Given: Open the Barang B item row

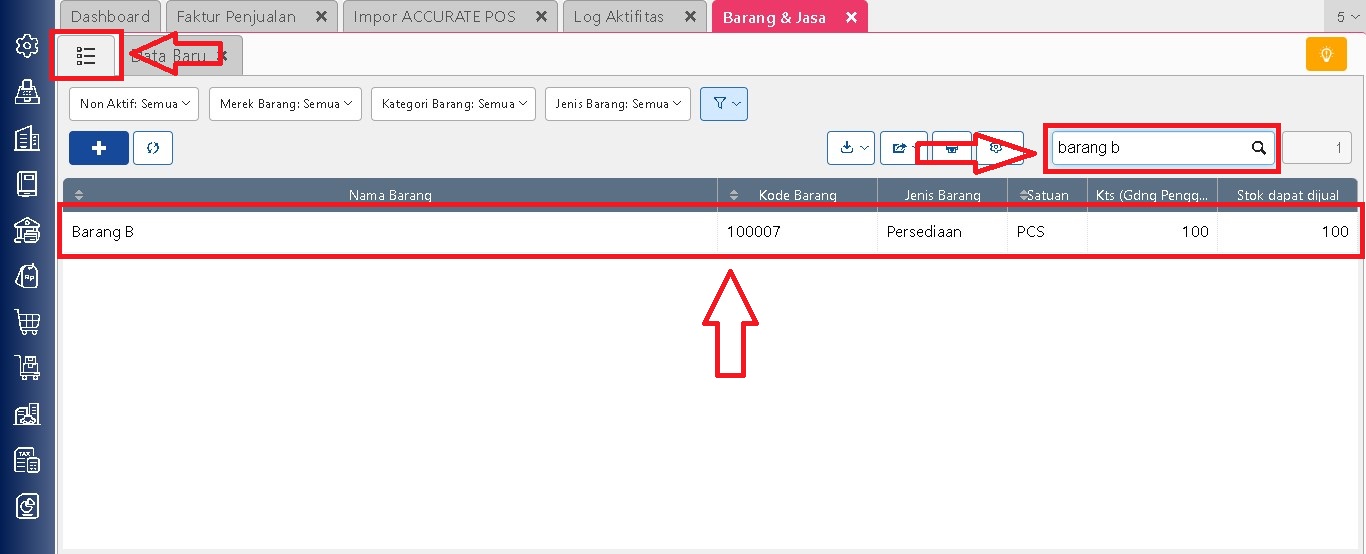Looking at the screenshot, I should coord(710,231).
